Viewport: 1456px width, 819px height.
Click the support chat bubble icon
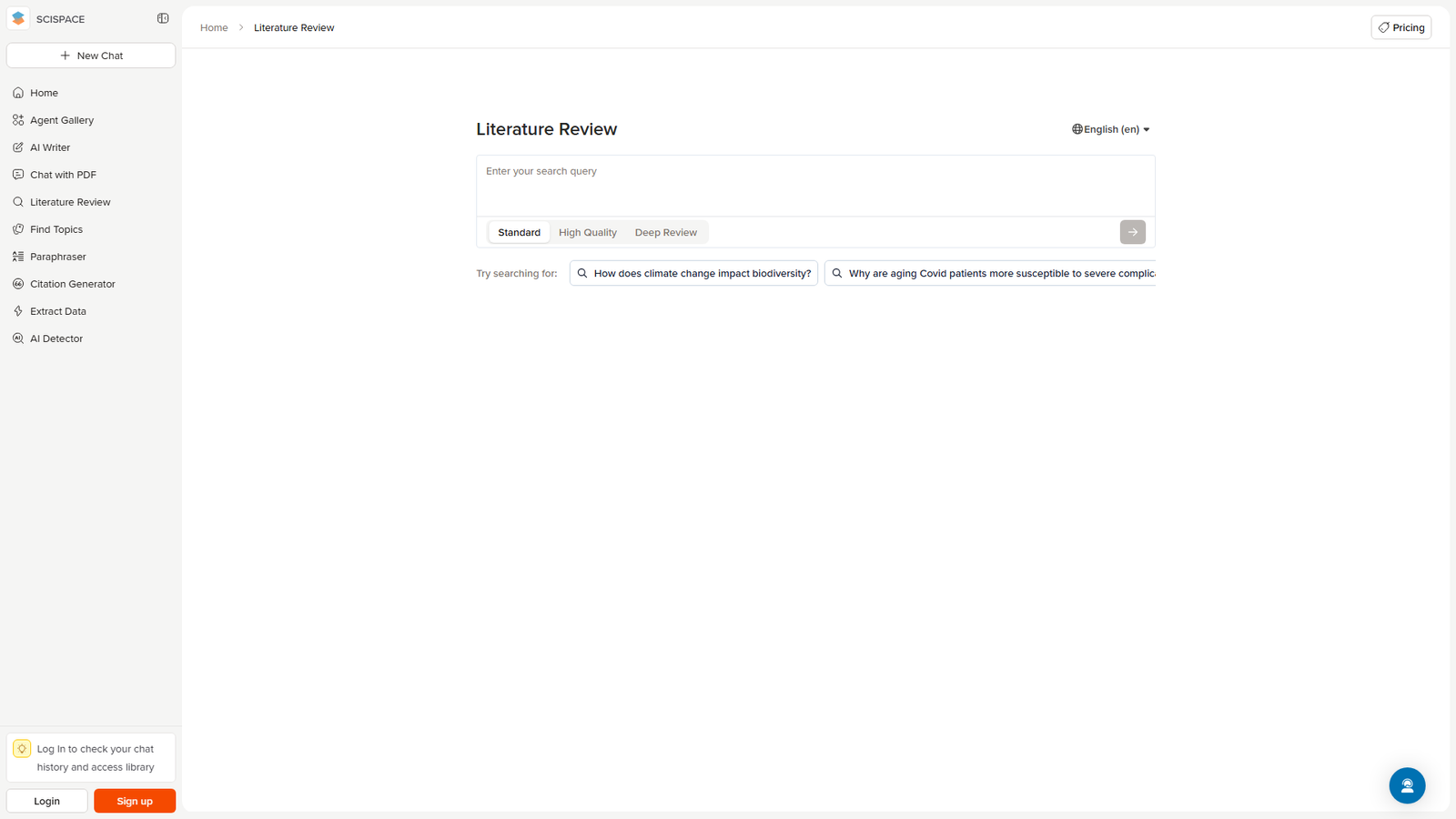tap(1407, 785)
